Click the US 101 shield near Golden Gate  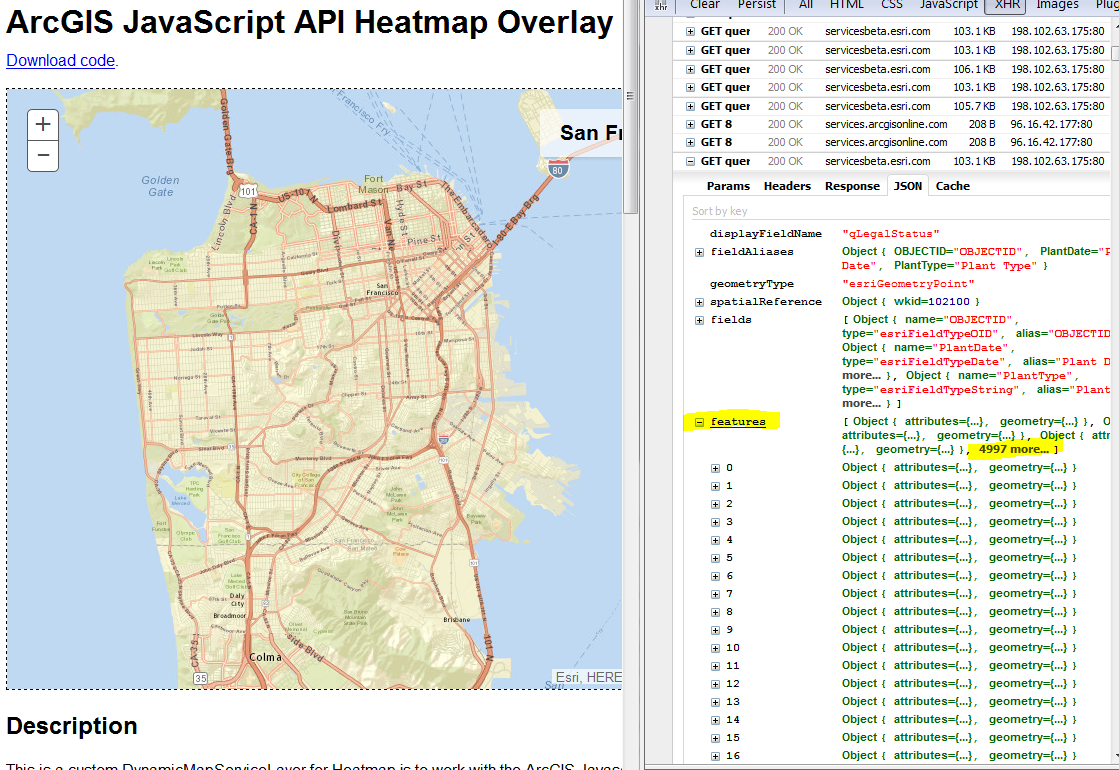click(248, 191)
